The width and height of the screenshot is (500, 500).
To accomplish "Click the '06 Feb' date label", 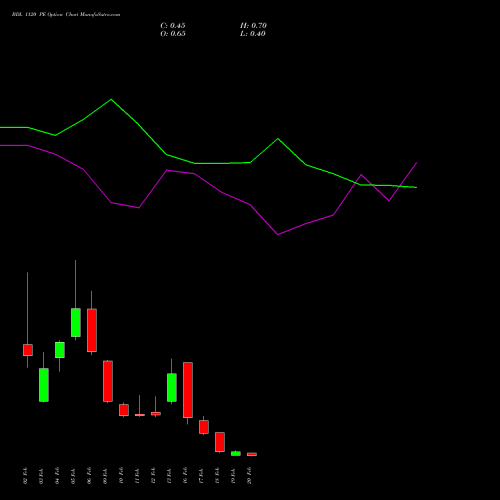I will (90, 476).
